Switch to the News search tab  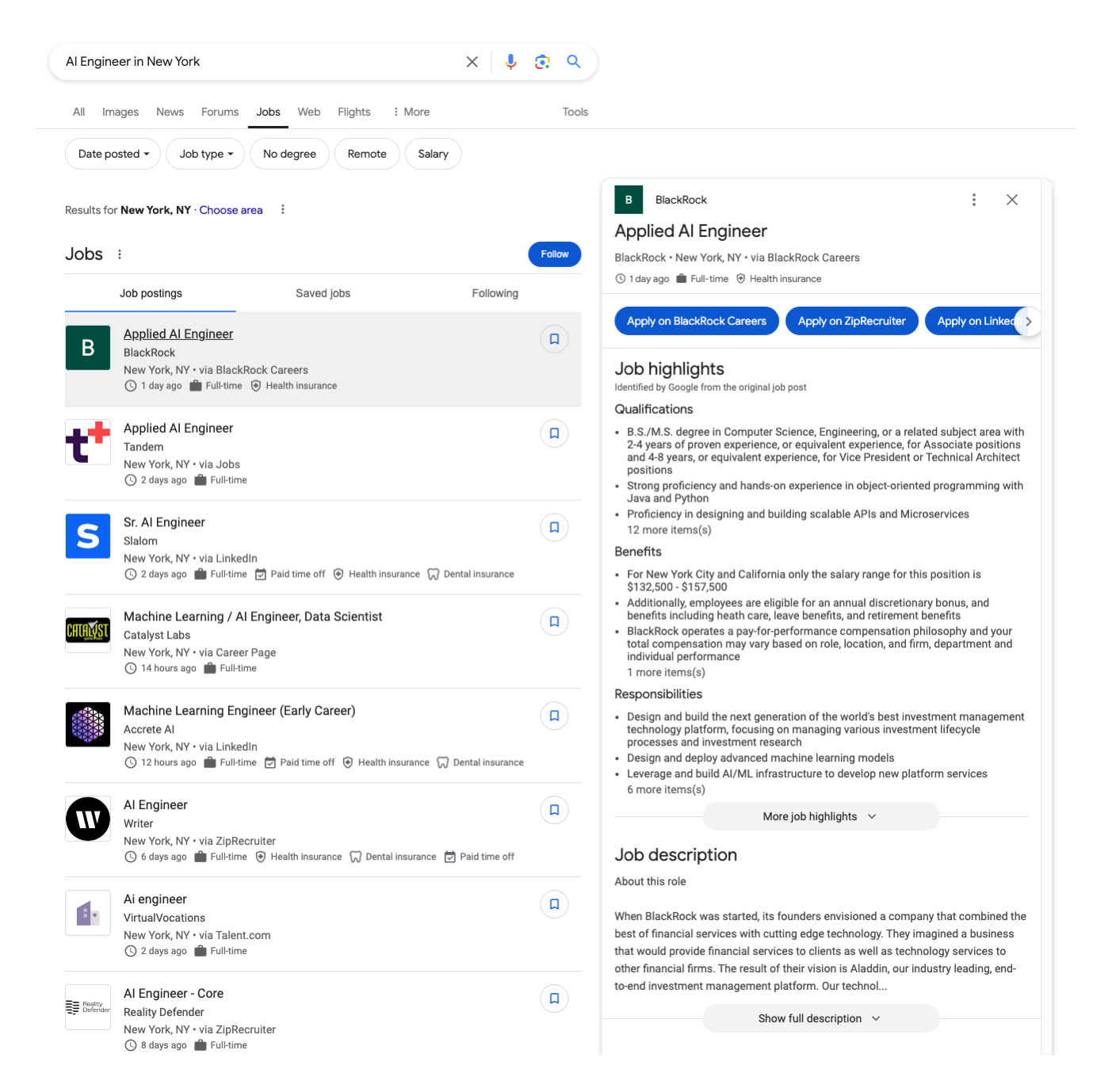170,112
